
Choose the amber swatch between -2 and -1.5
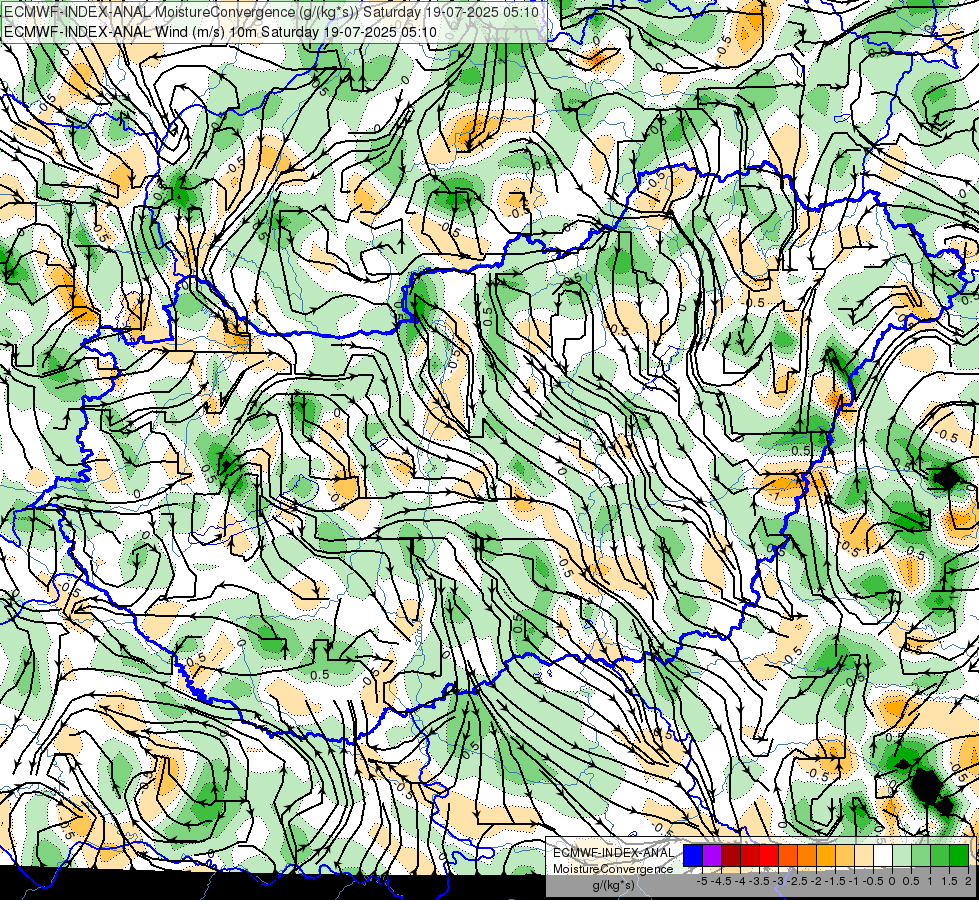[826, 855]
